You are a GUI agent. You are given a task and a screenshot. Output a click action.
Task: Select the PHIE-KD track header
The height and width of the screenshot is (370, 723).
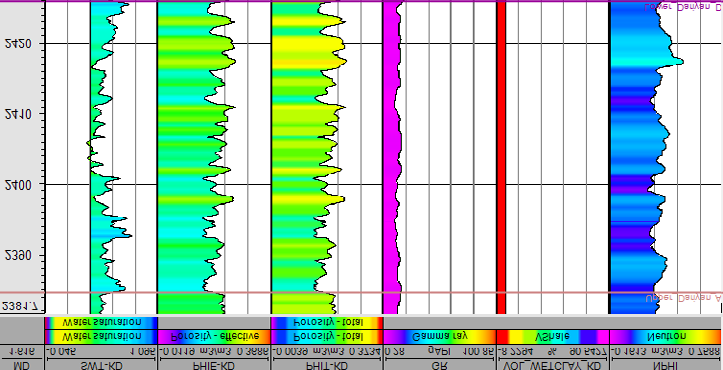point(214,366)
